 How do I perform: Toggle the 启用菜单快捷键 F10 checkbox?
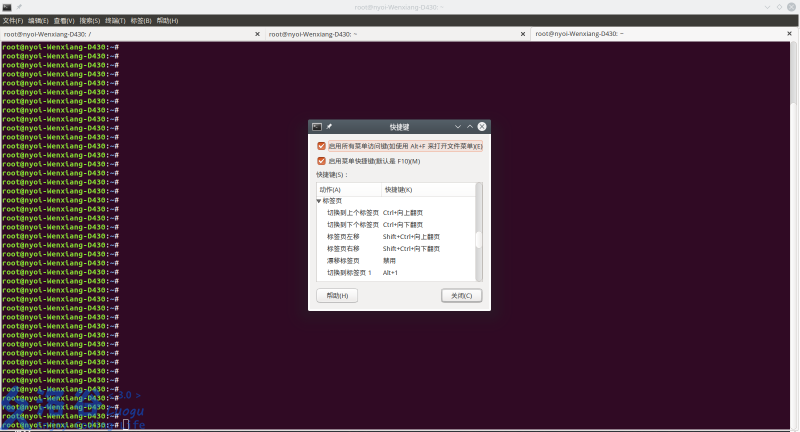(x=321, y=161)
